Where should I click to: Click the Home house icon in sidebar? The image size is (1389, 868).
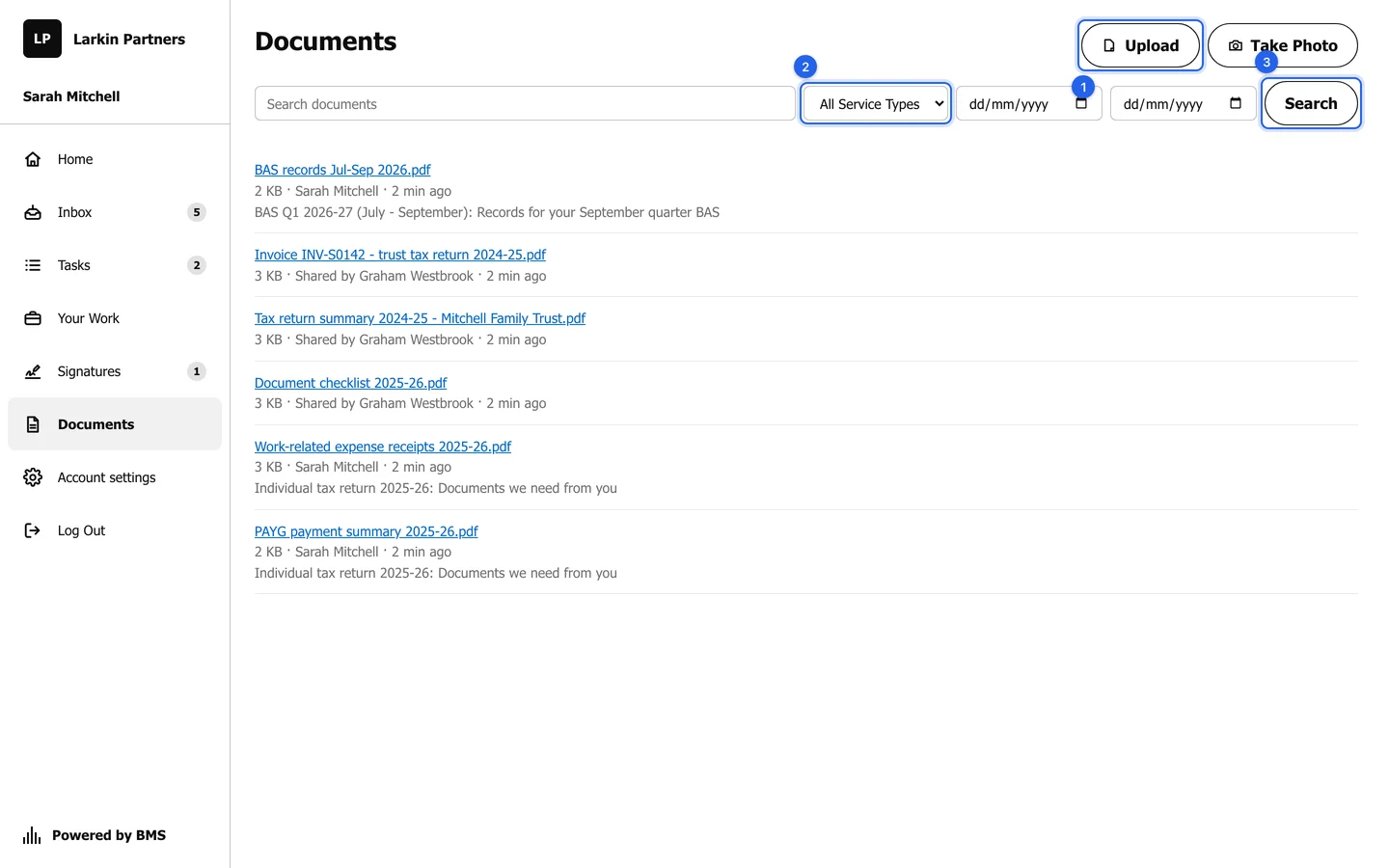33,159
